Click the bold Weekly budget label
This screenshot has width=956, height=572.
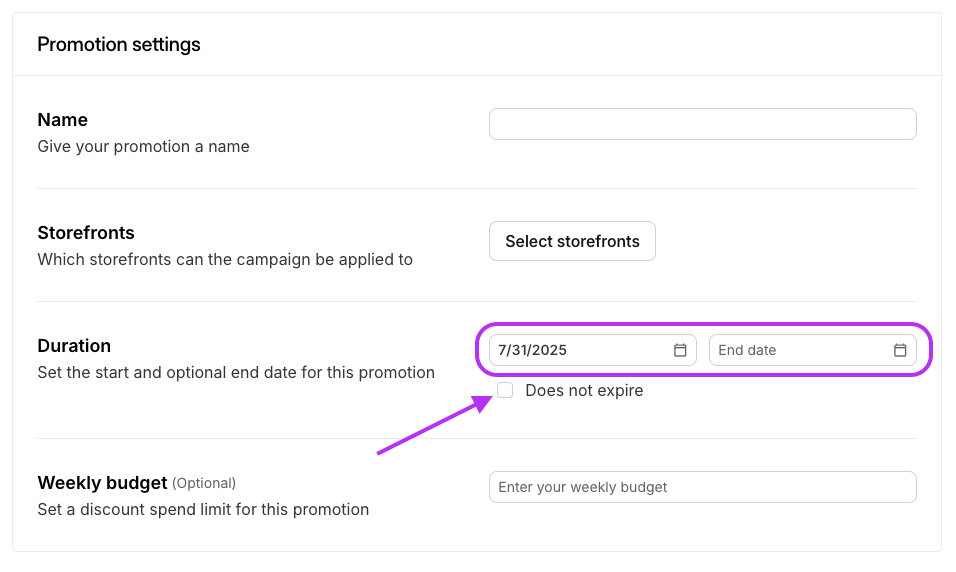click(x=102, y=483)
